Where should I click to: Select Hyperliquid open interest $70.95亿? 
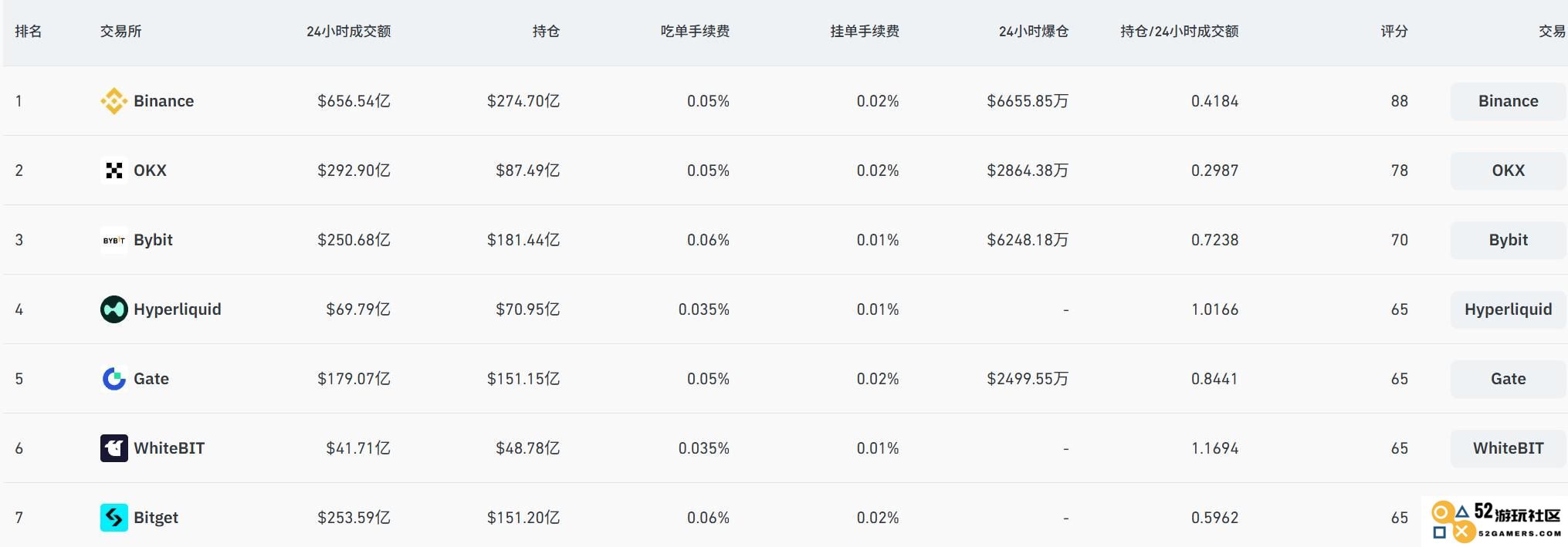coord(528,309)
